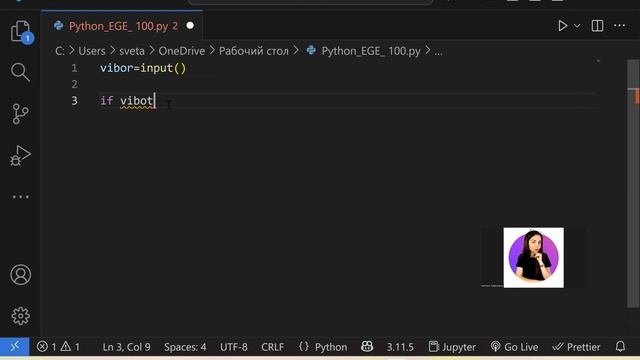Select the sveta breadcrumb segment

coord(132,51)
